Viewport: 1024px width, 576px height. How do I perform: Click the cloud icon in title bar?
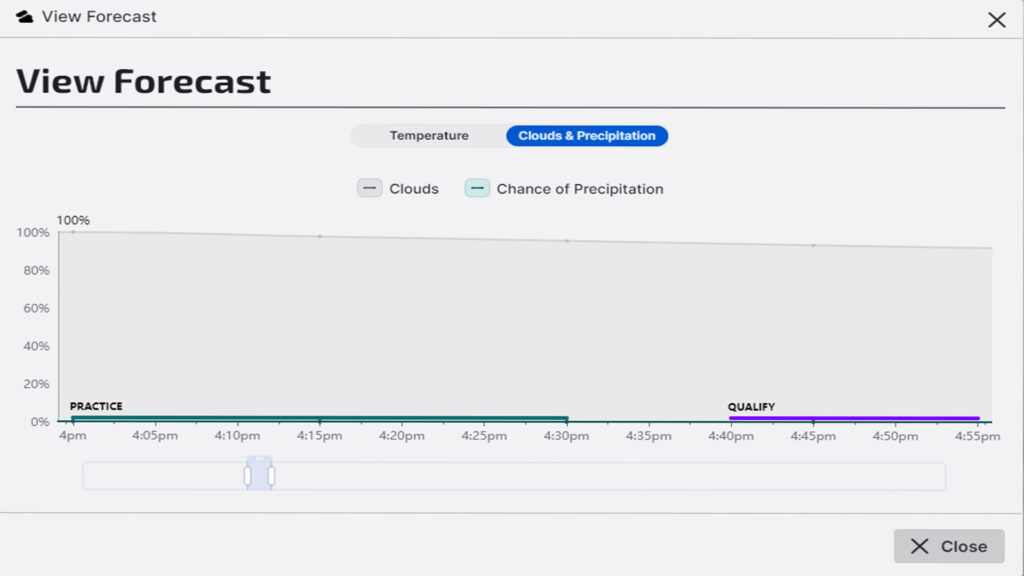click(x=25, y=17)
